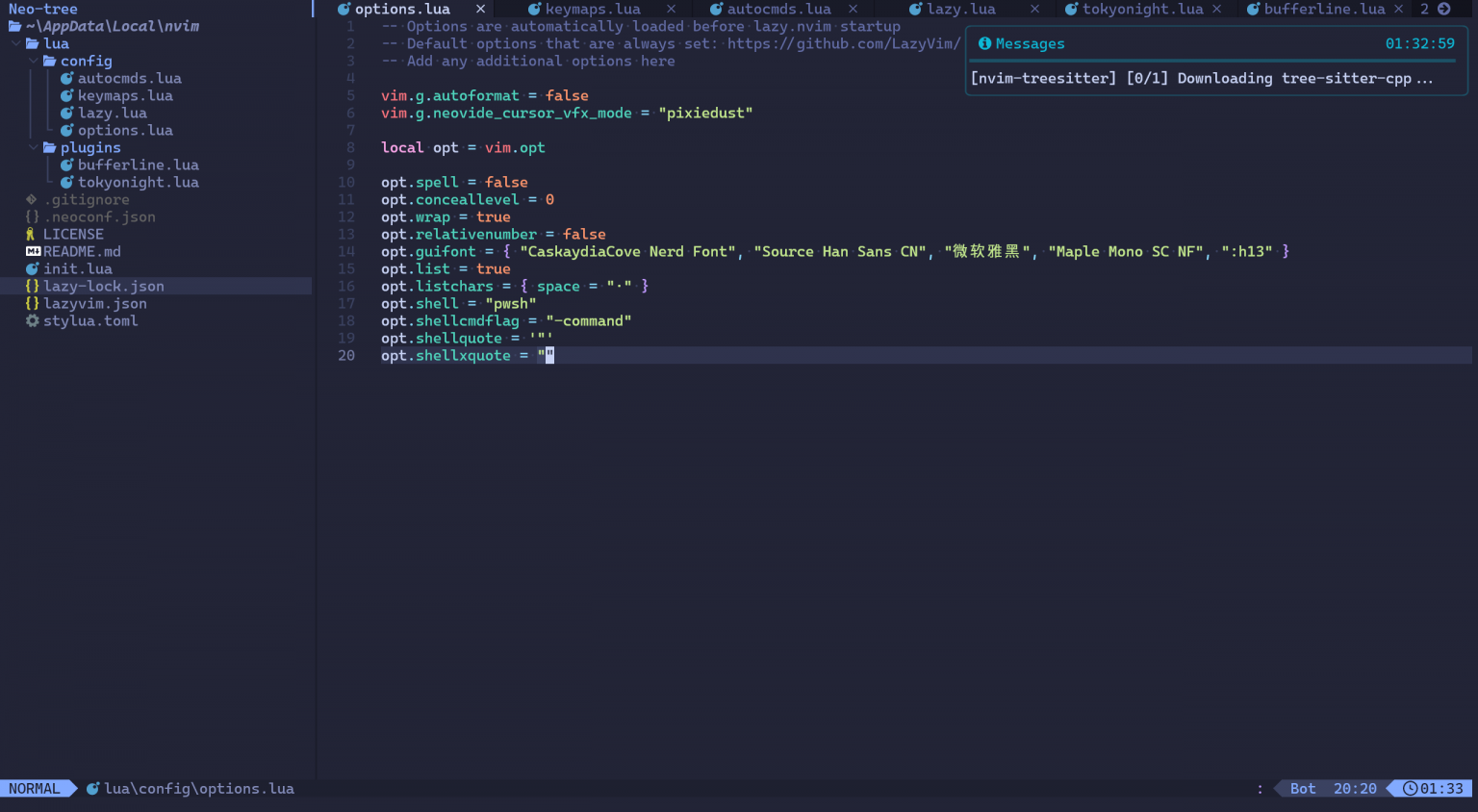Select lazy-lock.json in the file tree
The image size is (1478, 812).
[x=104, y=286]
